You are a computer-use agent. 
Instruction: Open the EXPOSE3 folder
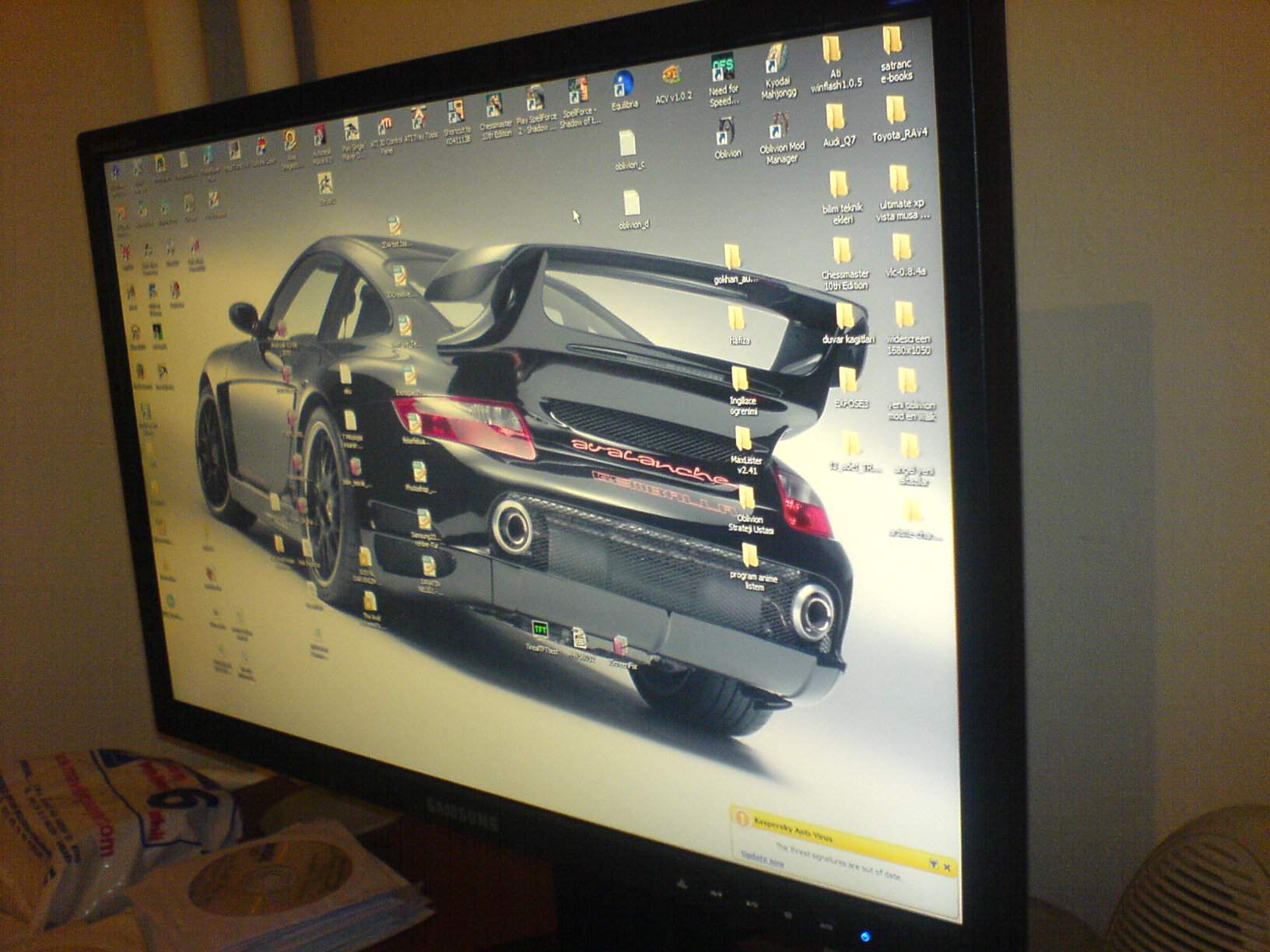851,387
